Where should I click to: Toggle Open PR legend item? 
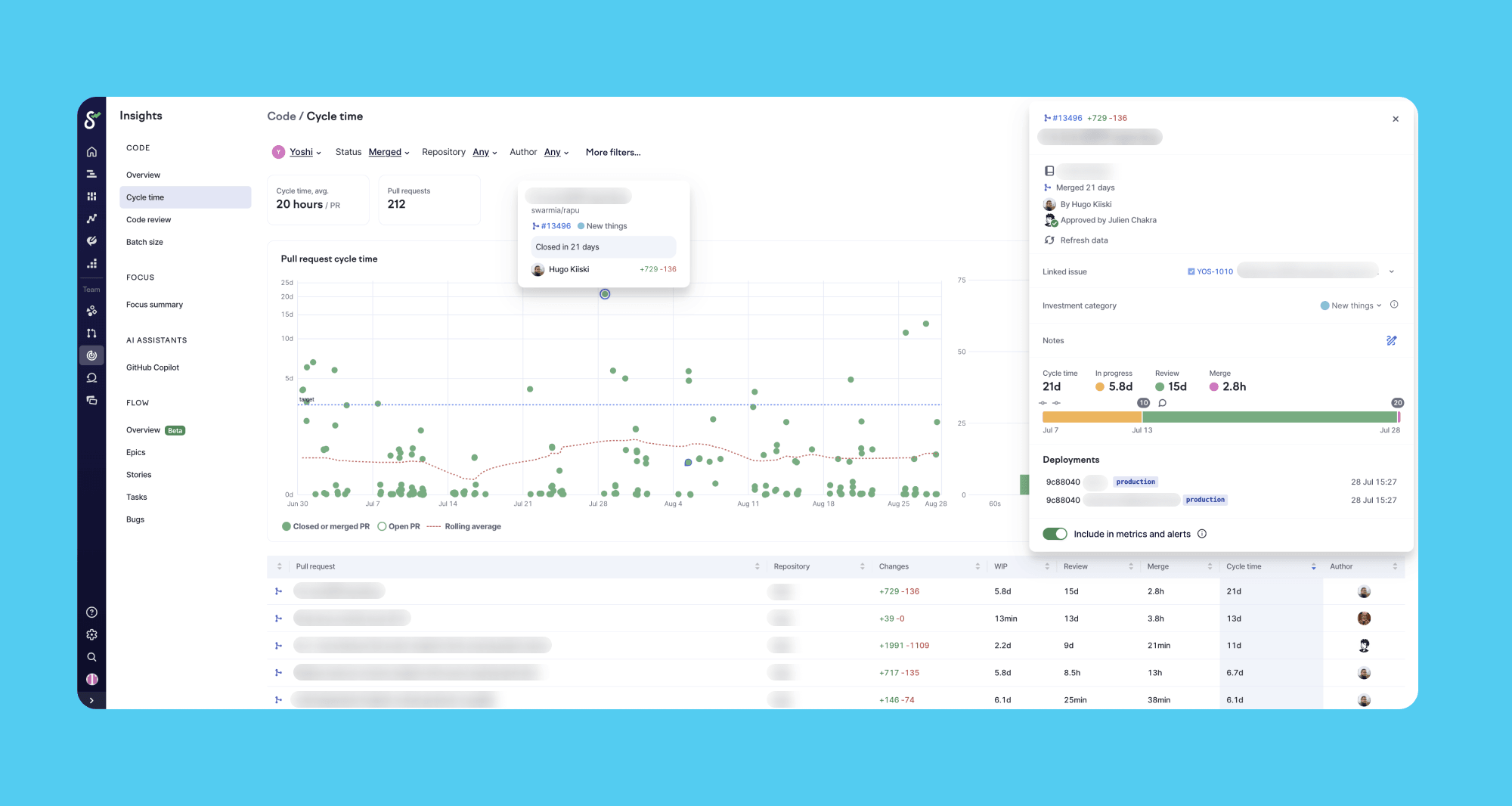pos(398,526)
